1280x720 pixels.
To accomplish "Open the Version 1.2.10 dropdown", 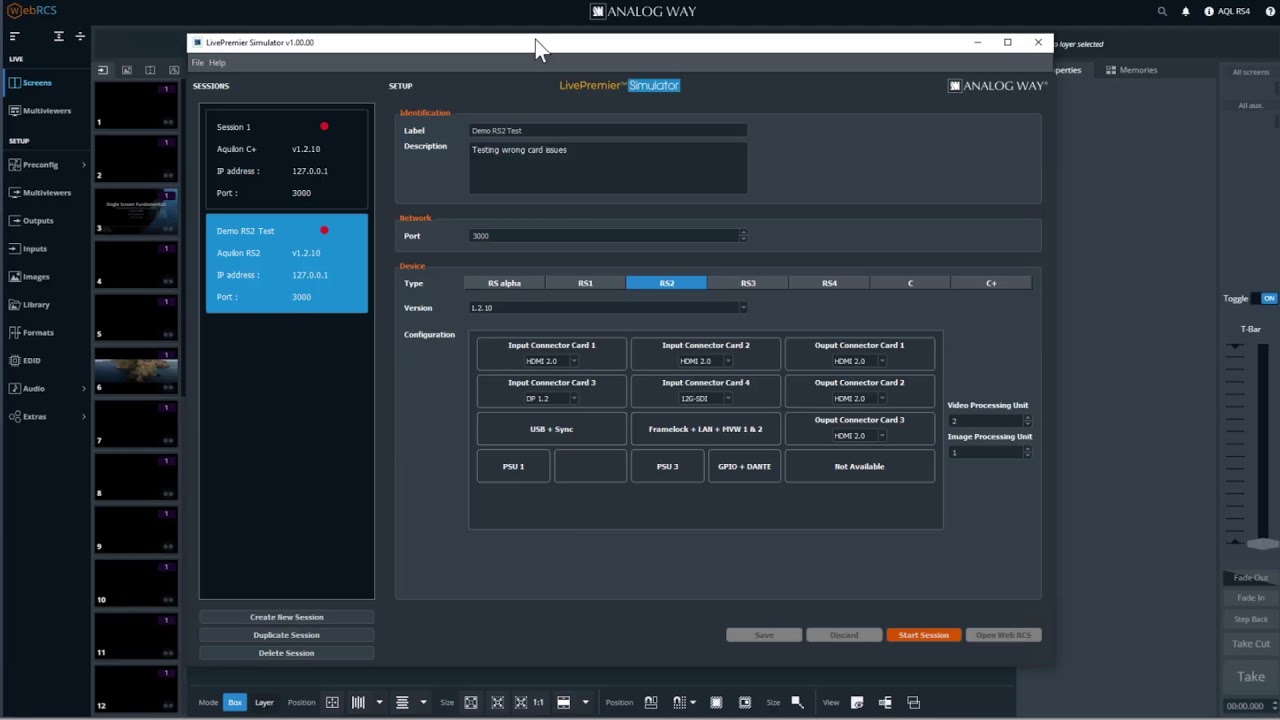I will click(609, 308).
